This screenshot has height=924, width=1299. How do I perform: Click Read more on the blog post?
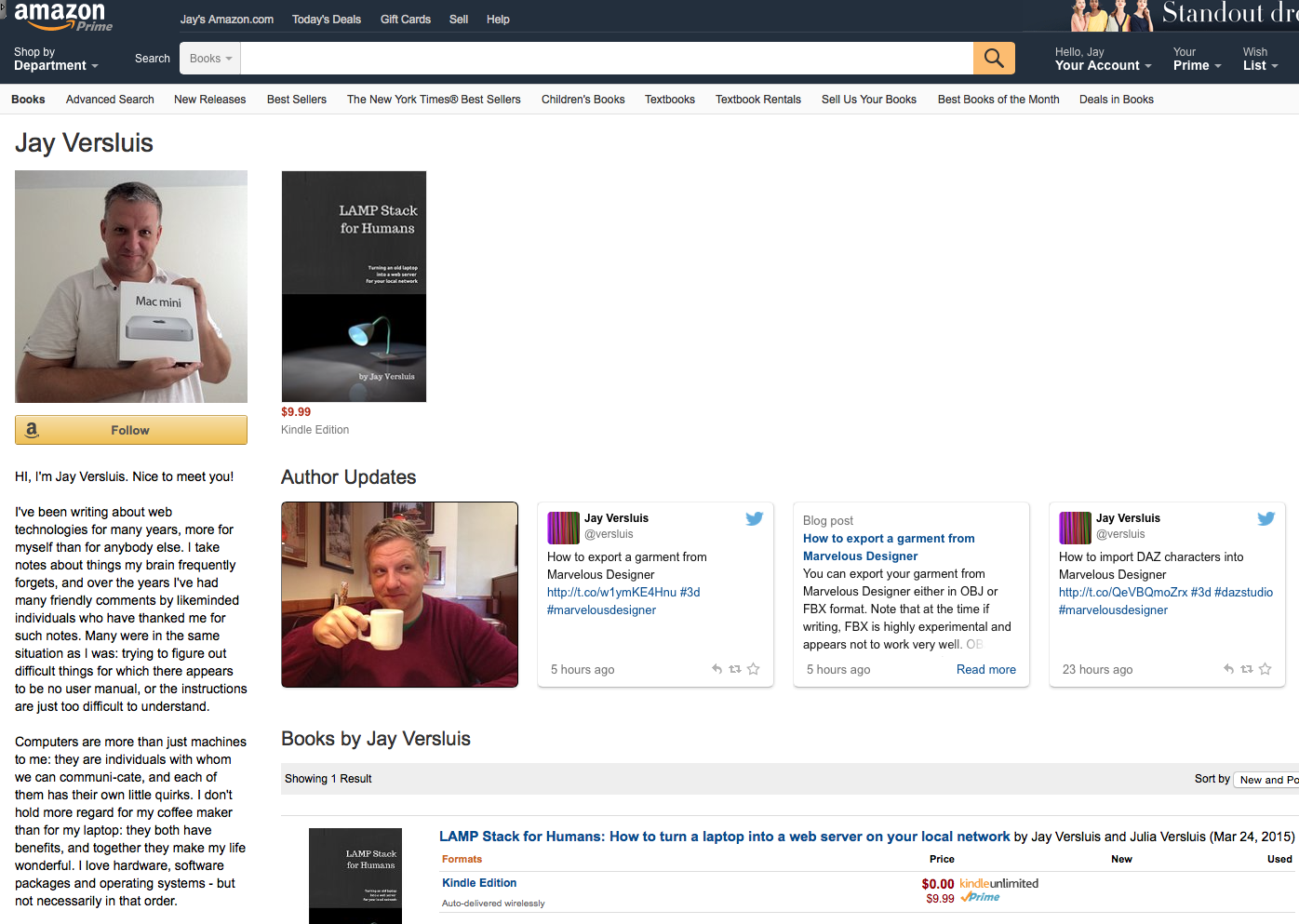(986, 670)
